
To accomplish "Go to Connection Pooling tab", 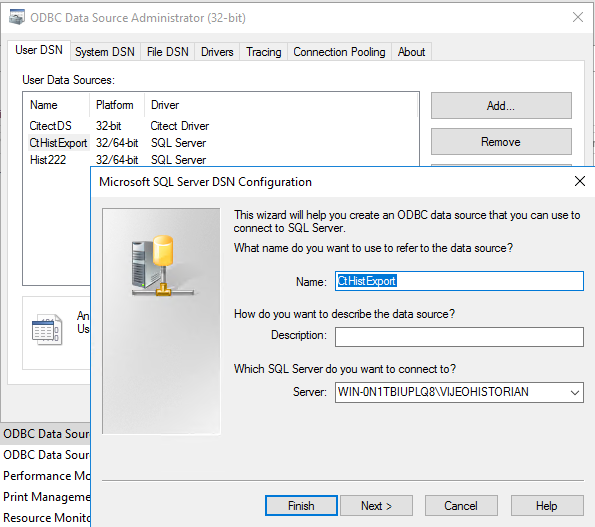I will pyautogui.click(x=339, y=52).
